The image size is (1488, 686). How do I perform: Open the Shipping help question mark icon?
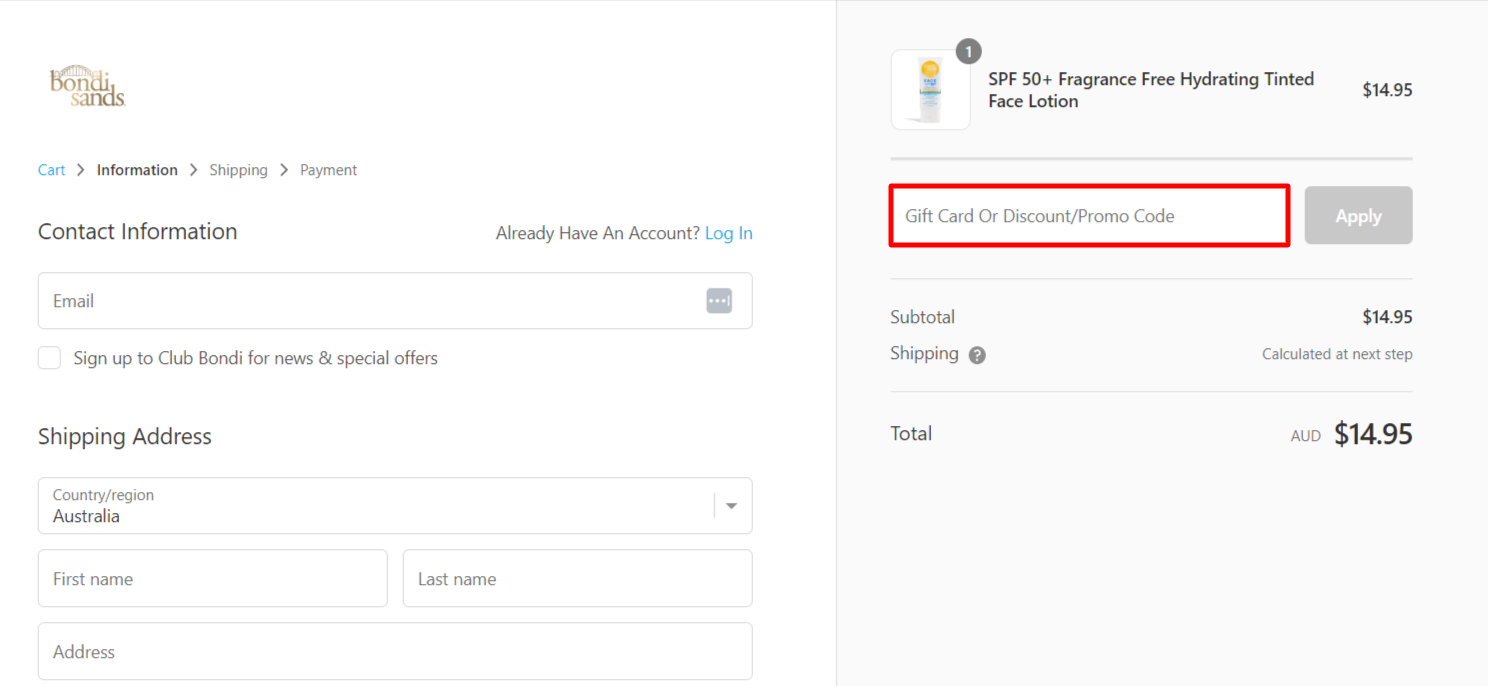point(977,355)
